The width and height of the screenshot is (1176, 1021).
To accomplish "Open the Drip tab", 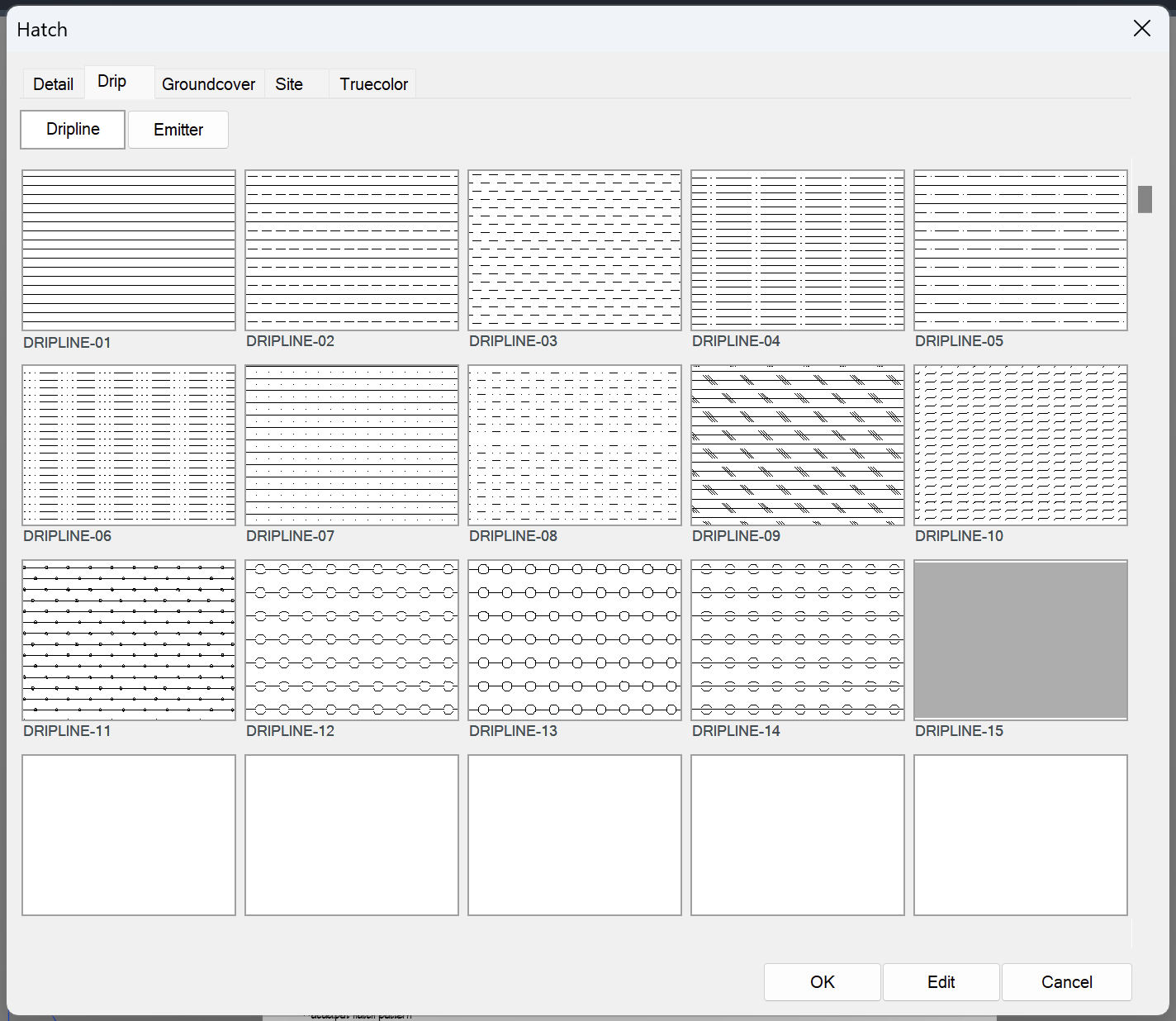I will coord(120,82).
